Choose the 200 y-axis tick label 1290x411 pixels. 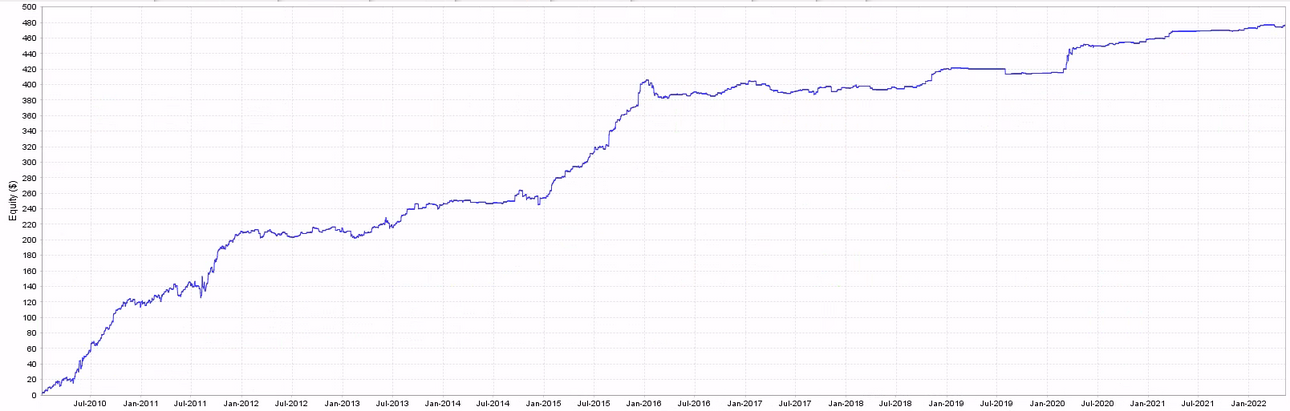(x=29, y=240)
